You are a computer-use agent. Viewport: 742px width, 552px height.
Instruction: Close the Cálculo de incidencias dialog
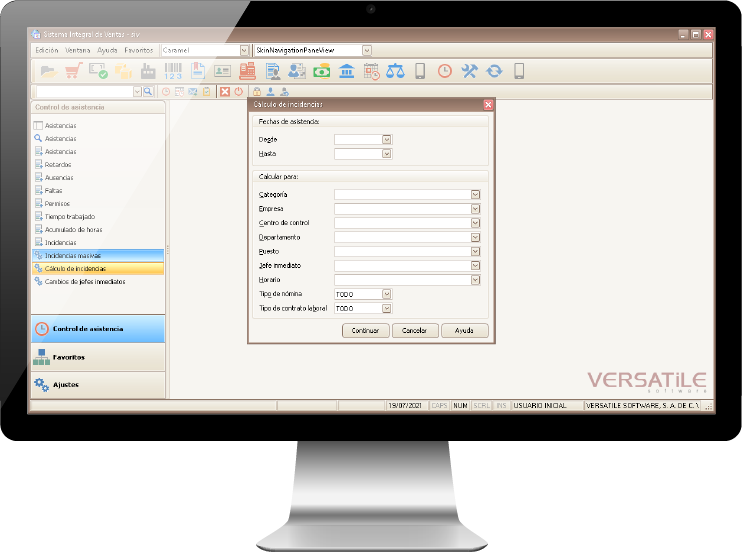488,105
